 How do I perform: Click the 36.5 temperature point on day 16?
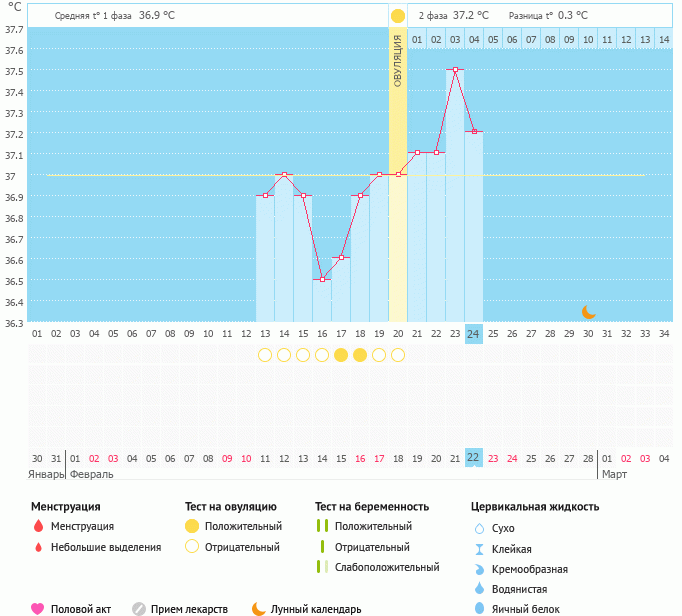[322, 280]
